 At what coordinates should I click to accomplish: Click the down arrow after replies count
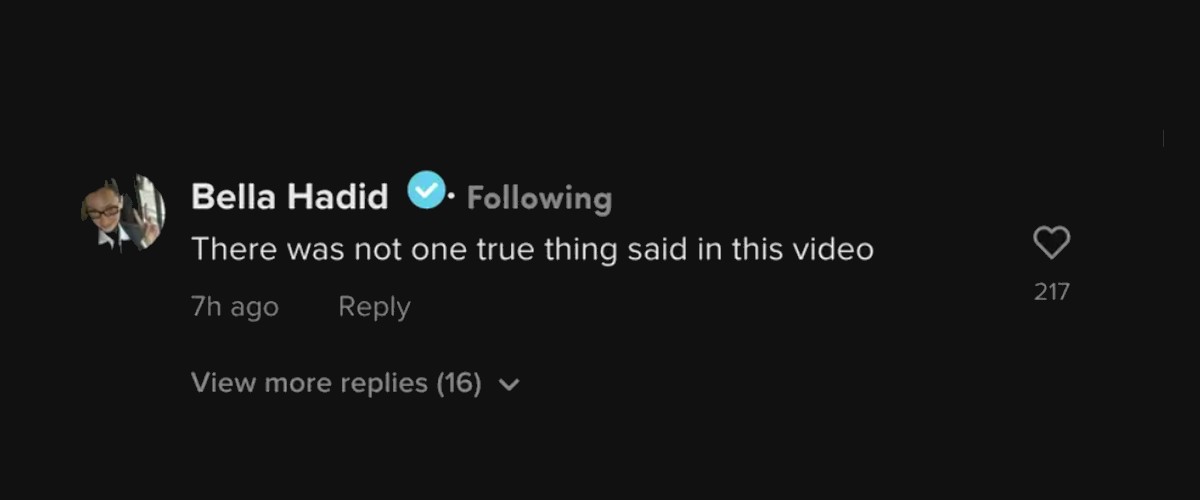click(x=509, y=384)
